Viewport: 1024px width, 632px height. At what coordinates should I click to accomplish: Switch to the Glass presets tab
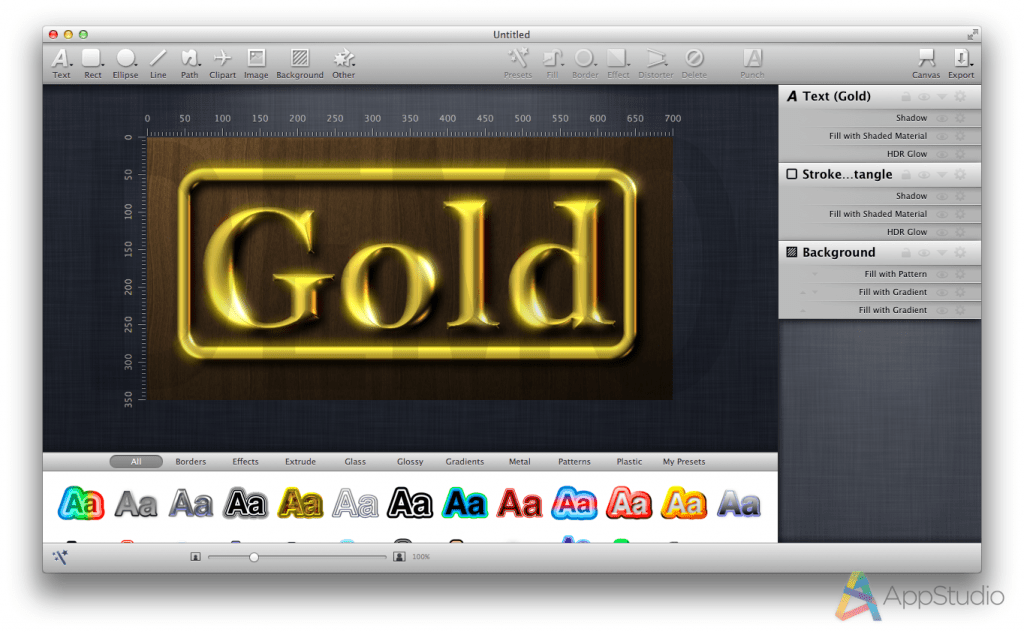tap(355, 462)
